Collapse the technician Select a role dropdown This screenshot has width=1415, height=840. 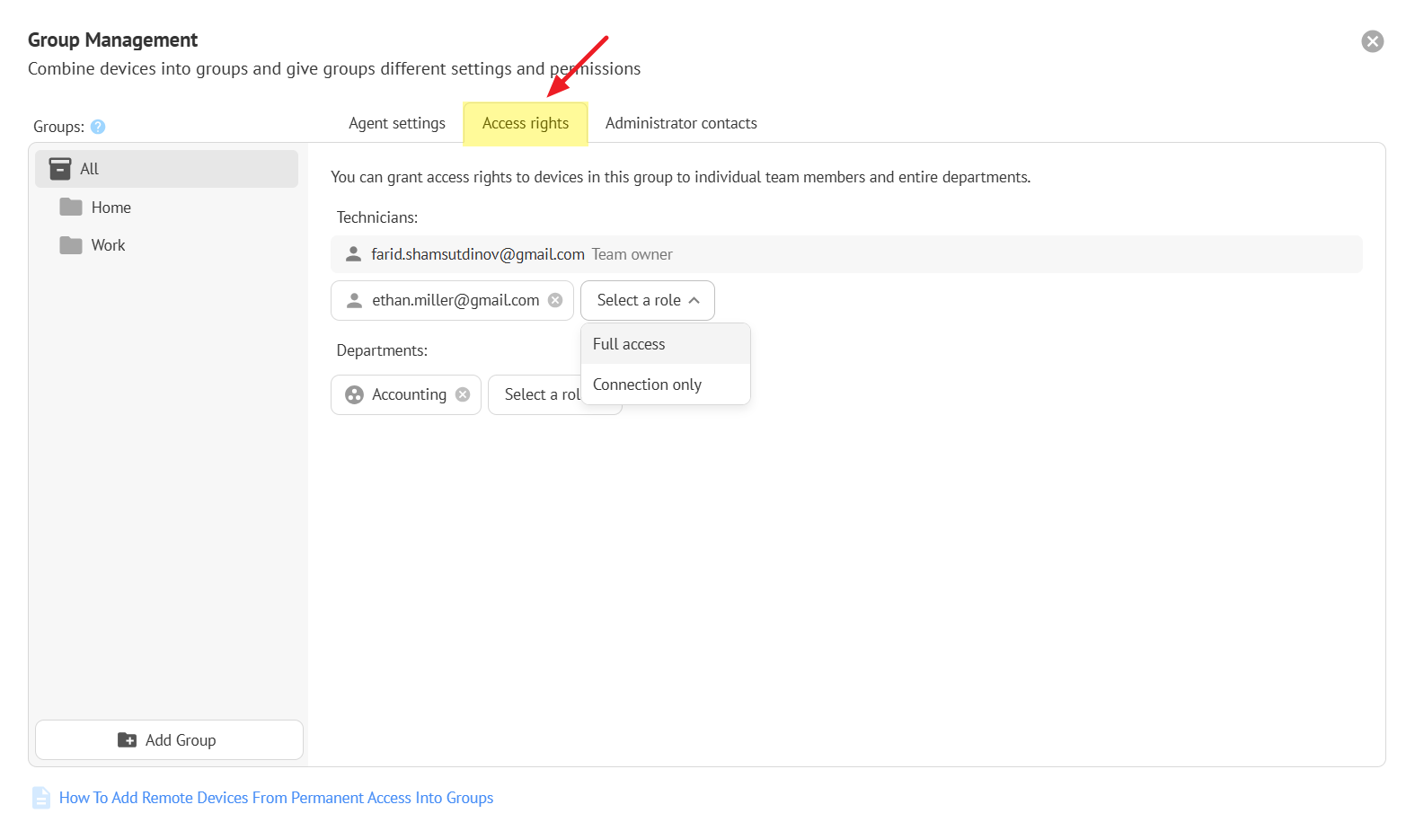647,300
